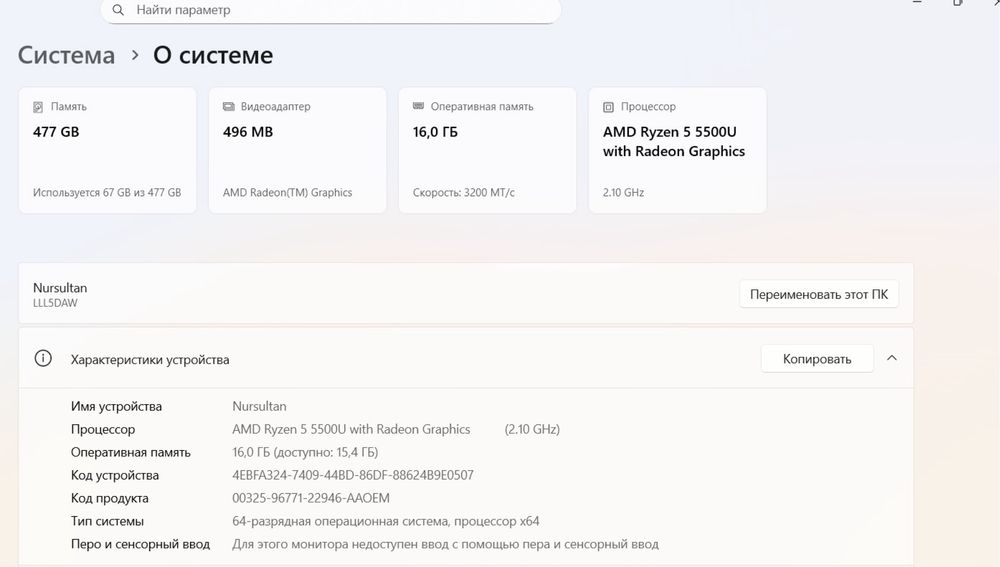This screenshot has width=1000, height=567.
Task: Minimize the Settings window
Action: 918,3
